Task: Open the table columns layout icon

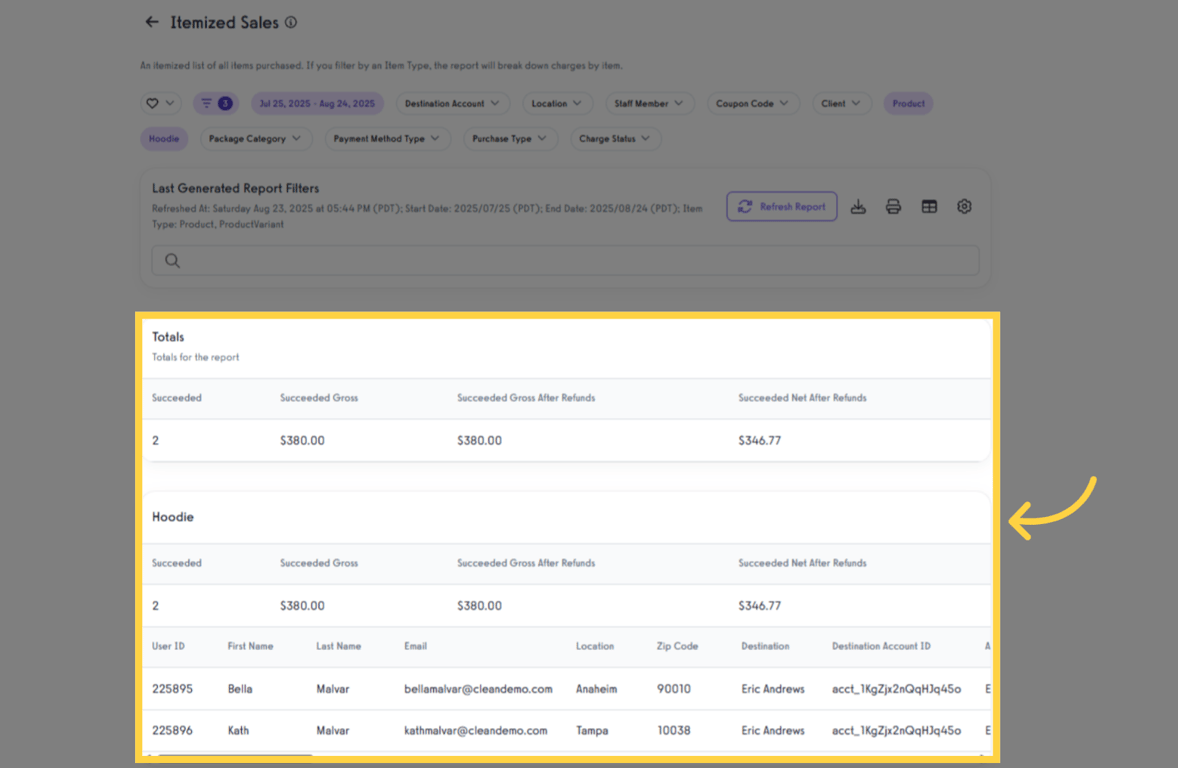Action: click(929, 207)
